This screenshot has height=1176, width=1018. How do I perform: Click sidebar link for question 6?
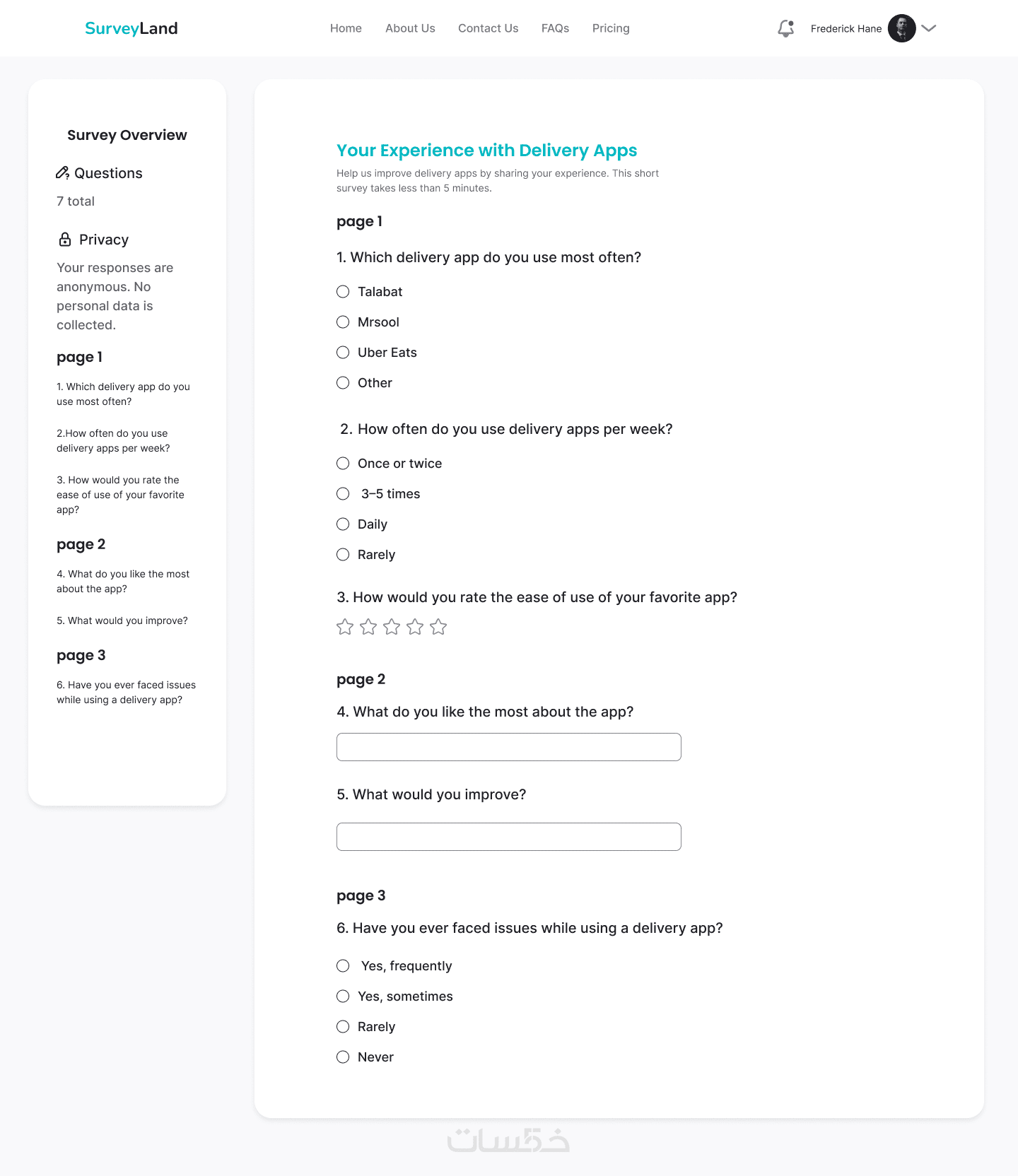click(126, 693)
